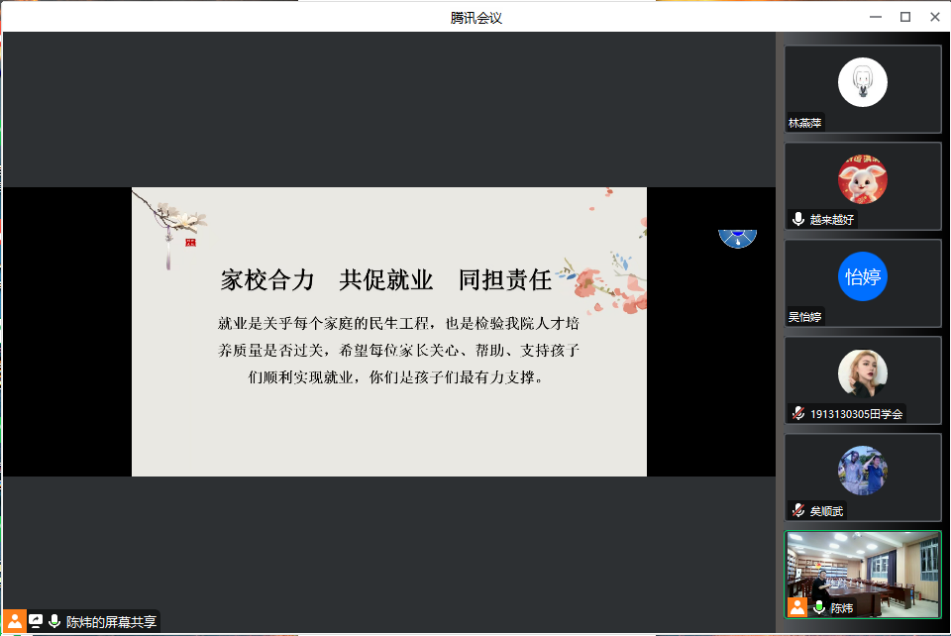Select 吴顺武's round avatar photo
The height and width of the screenshot is (636, 951).
(862, 470)
